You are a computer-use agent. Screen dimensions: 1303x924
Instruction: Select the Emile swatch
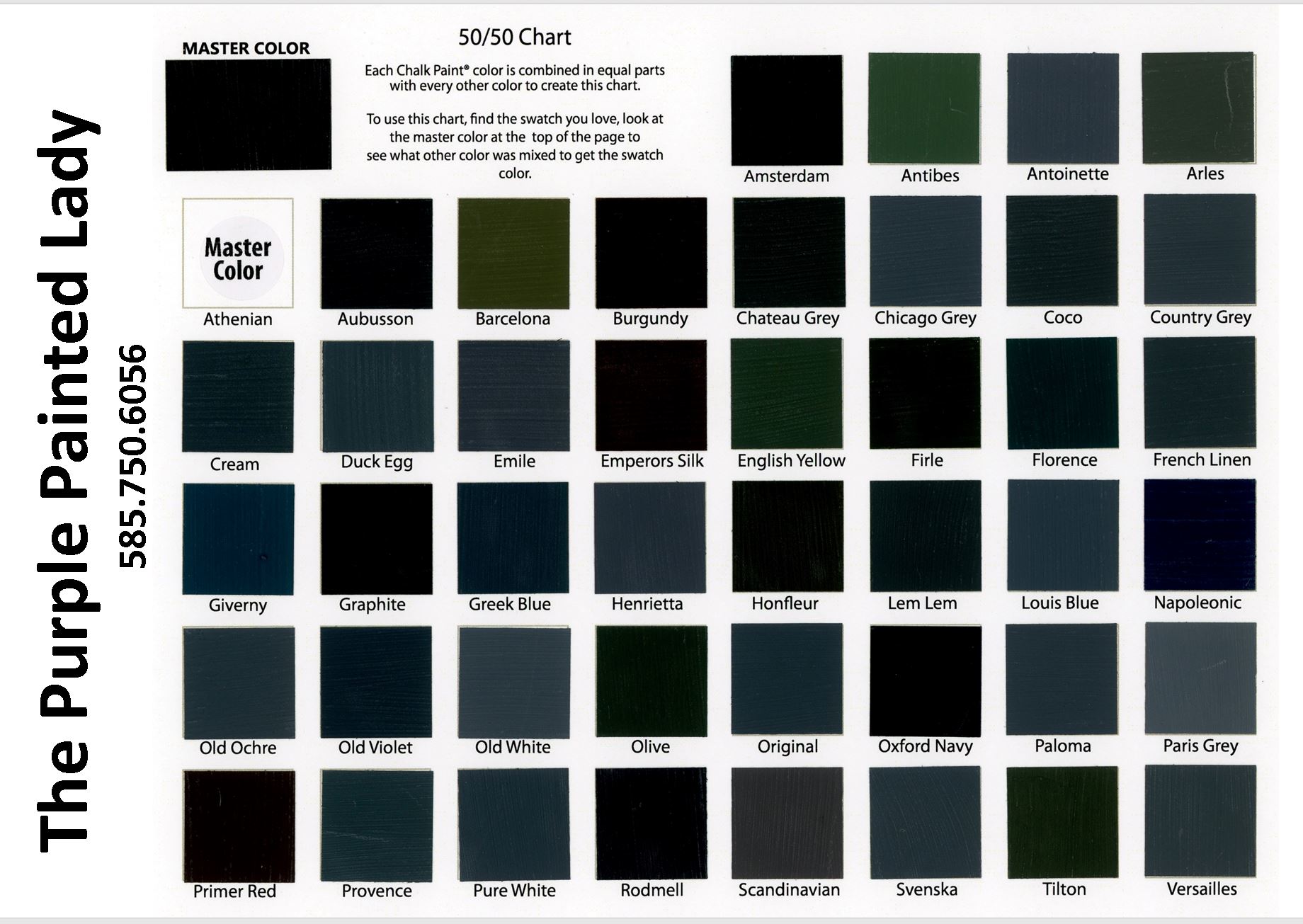coord(514,396)
